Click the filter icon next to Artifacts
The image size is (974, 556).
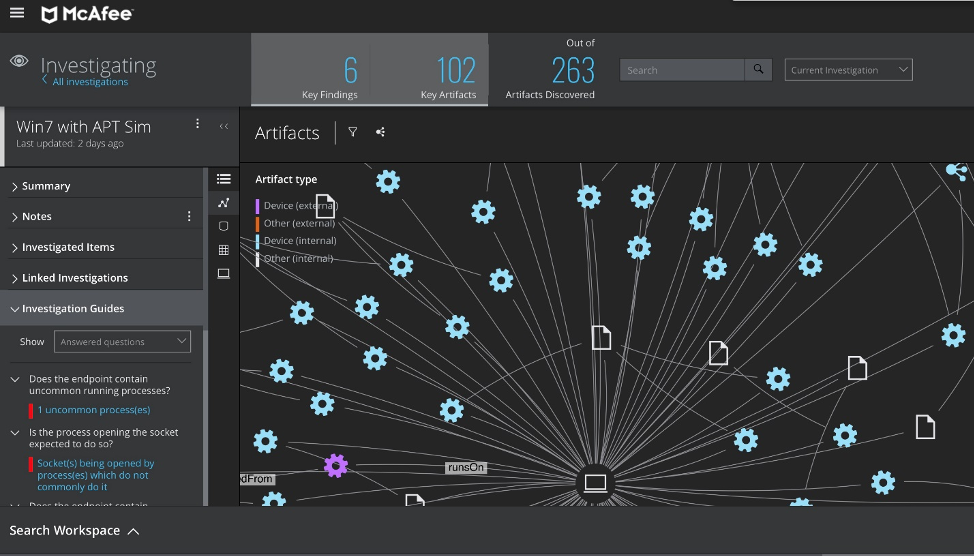tap(352, 132)
